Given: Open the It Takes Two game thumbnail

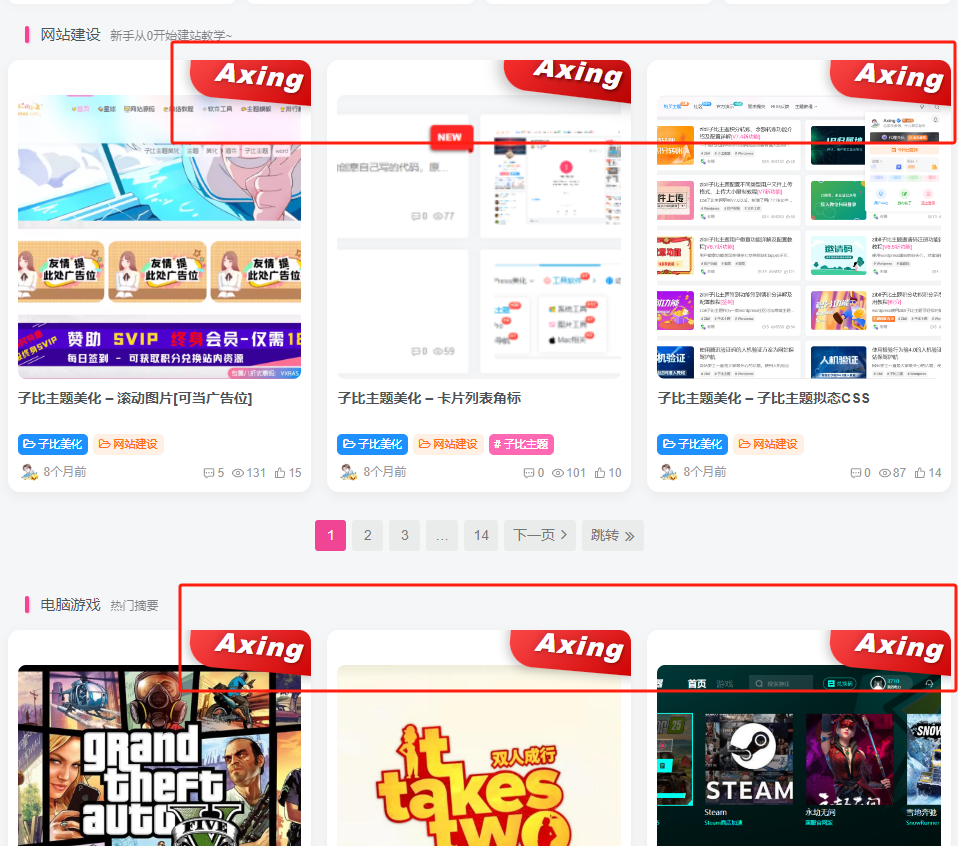Looking at the screenshot, I should [x=479, y=756].
